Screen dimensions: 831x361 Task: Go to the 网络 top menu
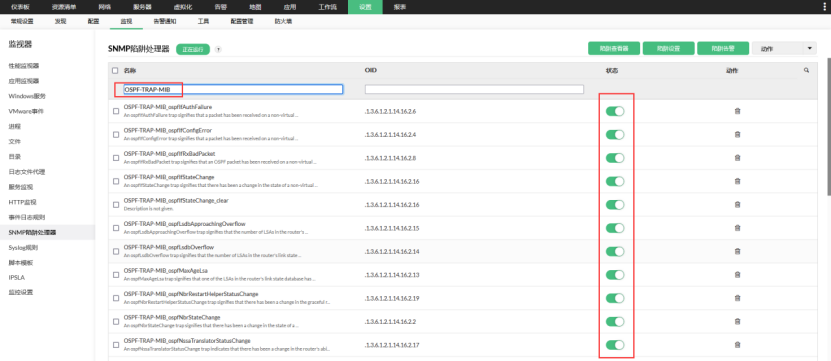(104, 7)
